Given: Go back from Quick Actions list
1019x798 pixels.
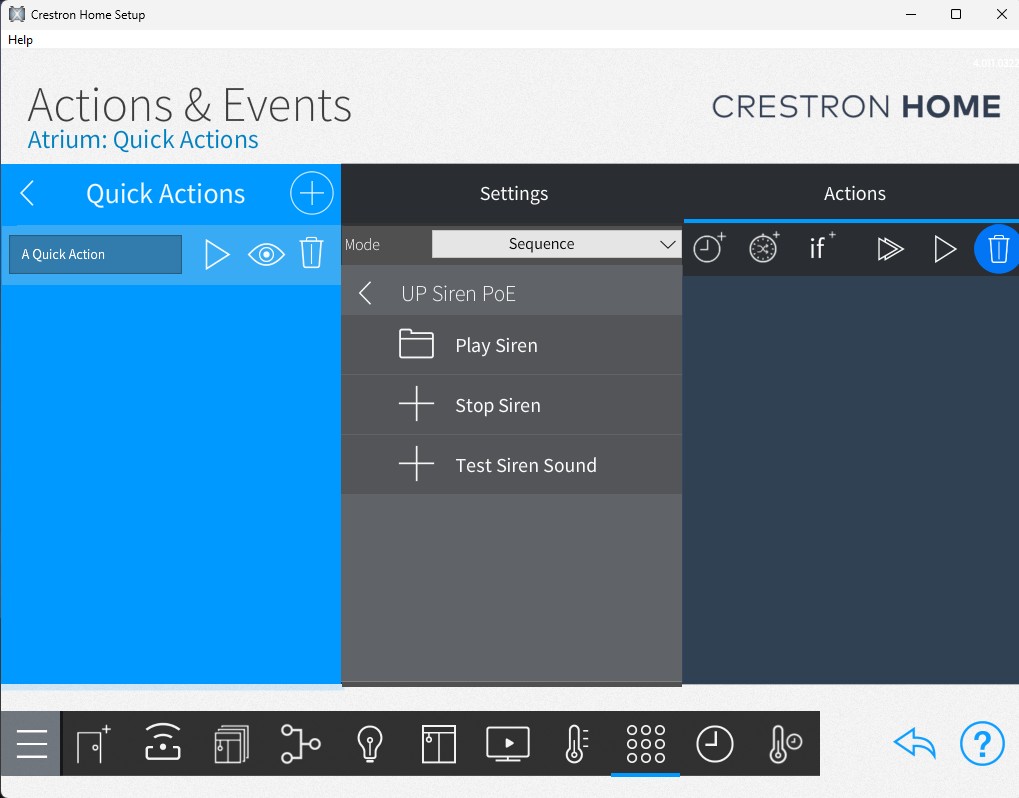Looking at the screenshot, I should click(27, 193).
